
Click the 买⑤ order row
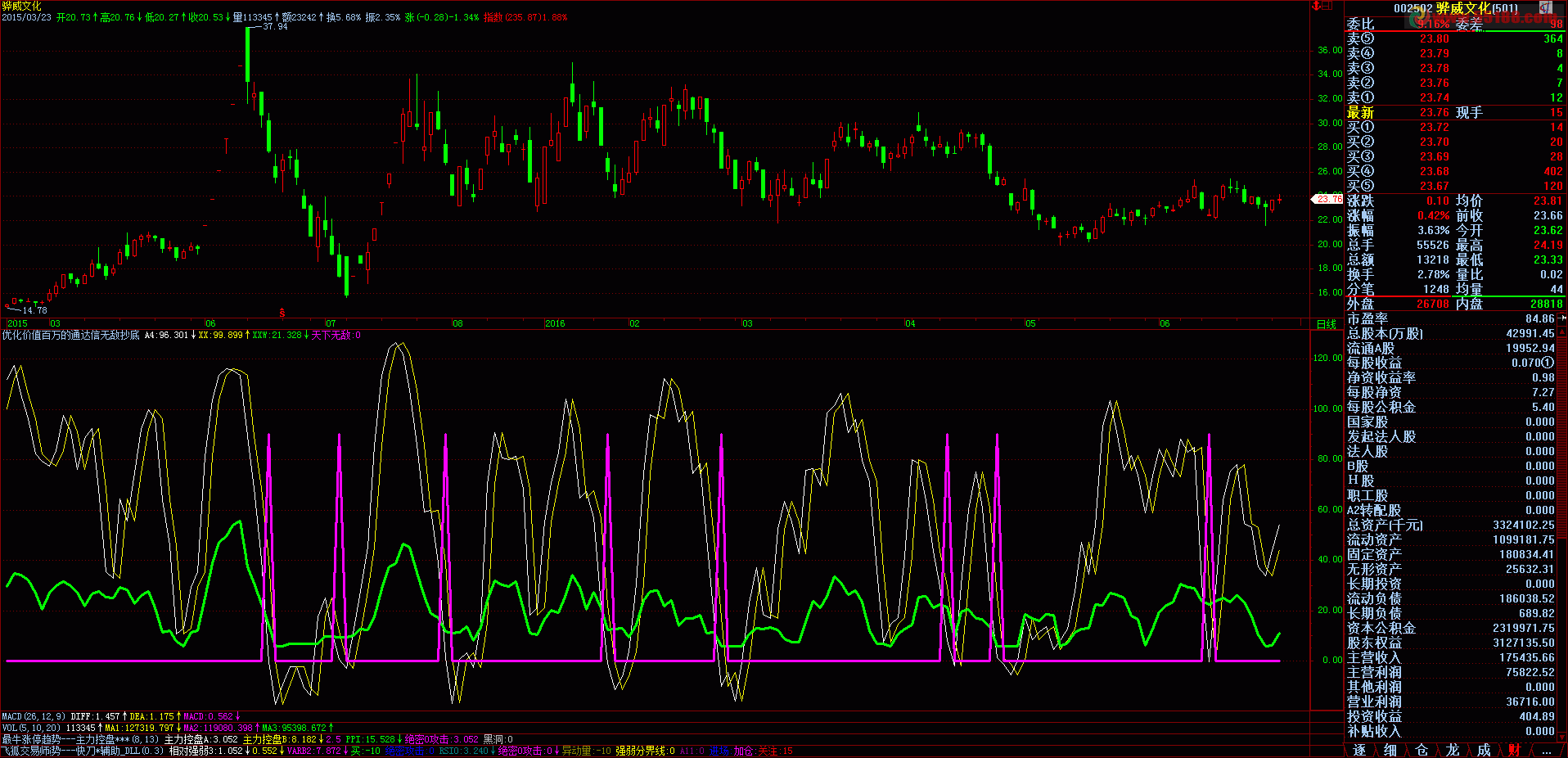pyautogui.click(x=1455, y=186)
